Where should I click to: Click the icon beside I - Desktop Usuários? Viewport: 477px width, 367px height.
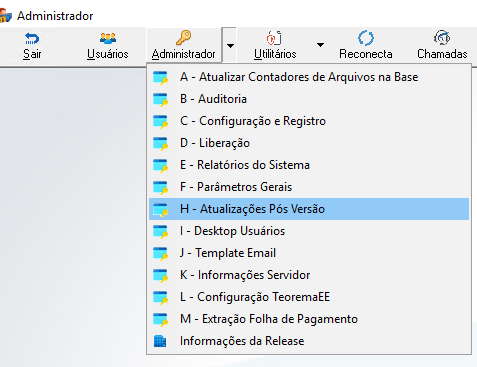(160, 232)
